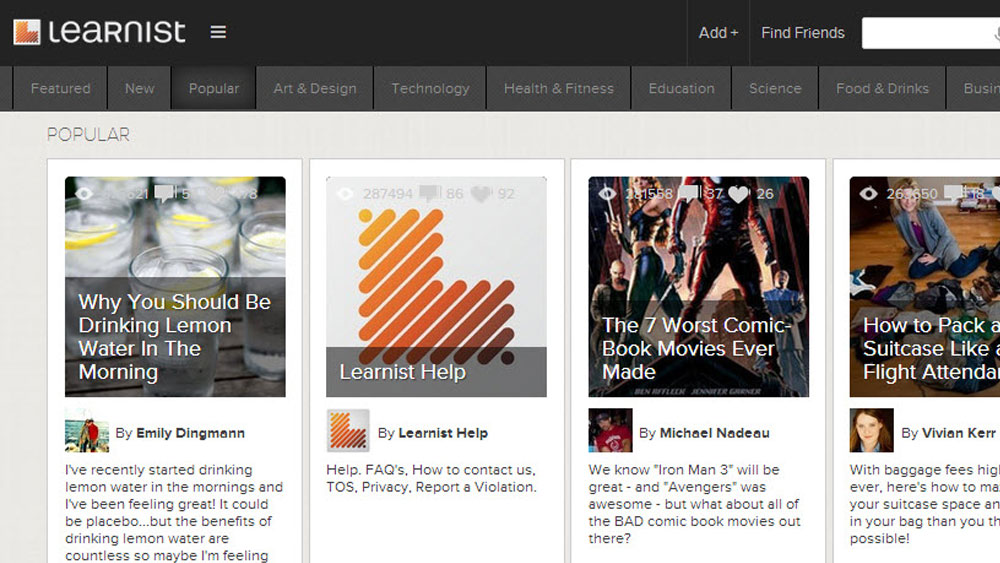Image resolution: width=1000 pixels, height=563 pixels.
Task: Click the eye icon on the lemon water card
Action: (x=84, y=194)
